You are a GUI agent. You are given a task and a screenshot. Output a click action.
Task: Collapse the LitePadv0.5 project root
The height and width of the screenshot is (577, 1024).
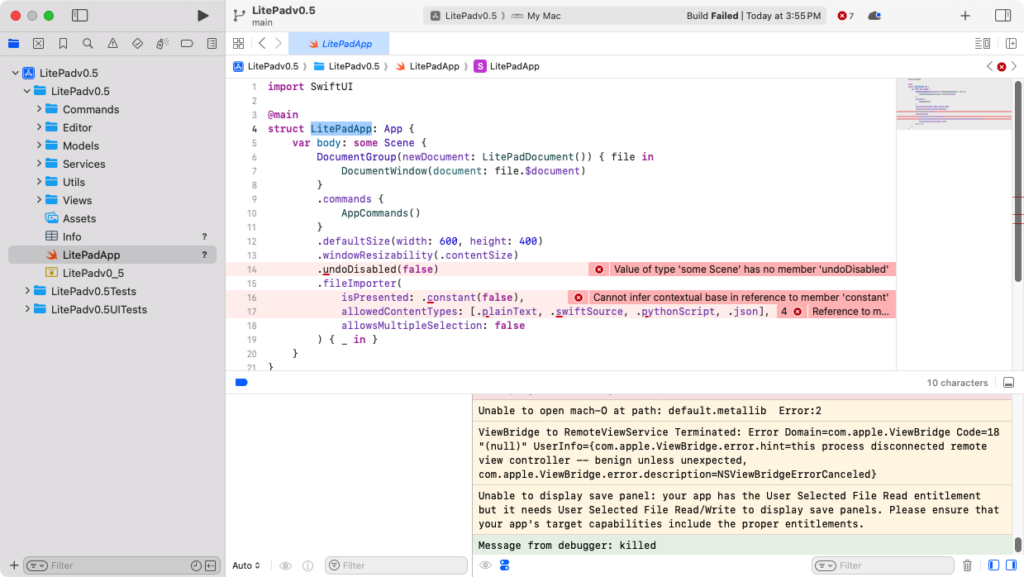coord(16,73)
